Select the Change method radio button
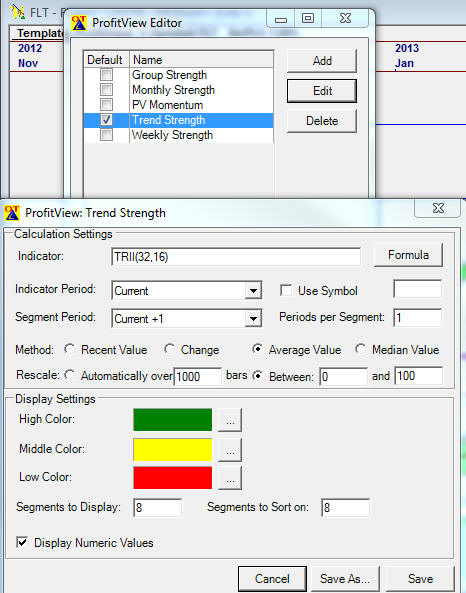 click(169, 349)
